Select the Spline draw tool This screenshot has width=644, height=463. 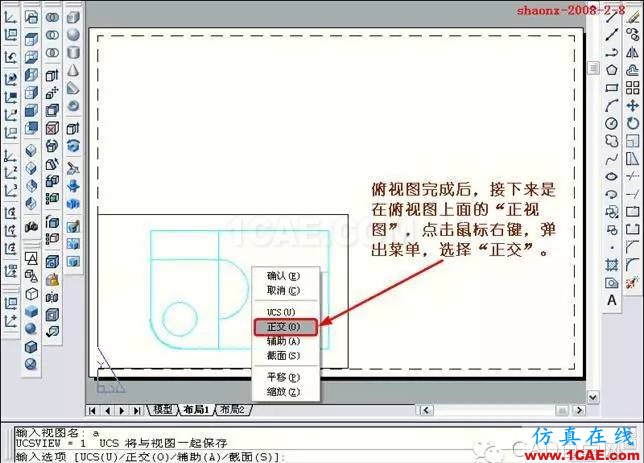point(612,159)
